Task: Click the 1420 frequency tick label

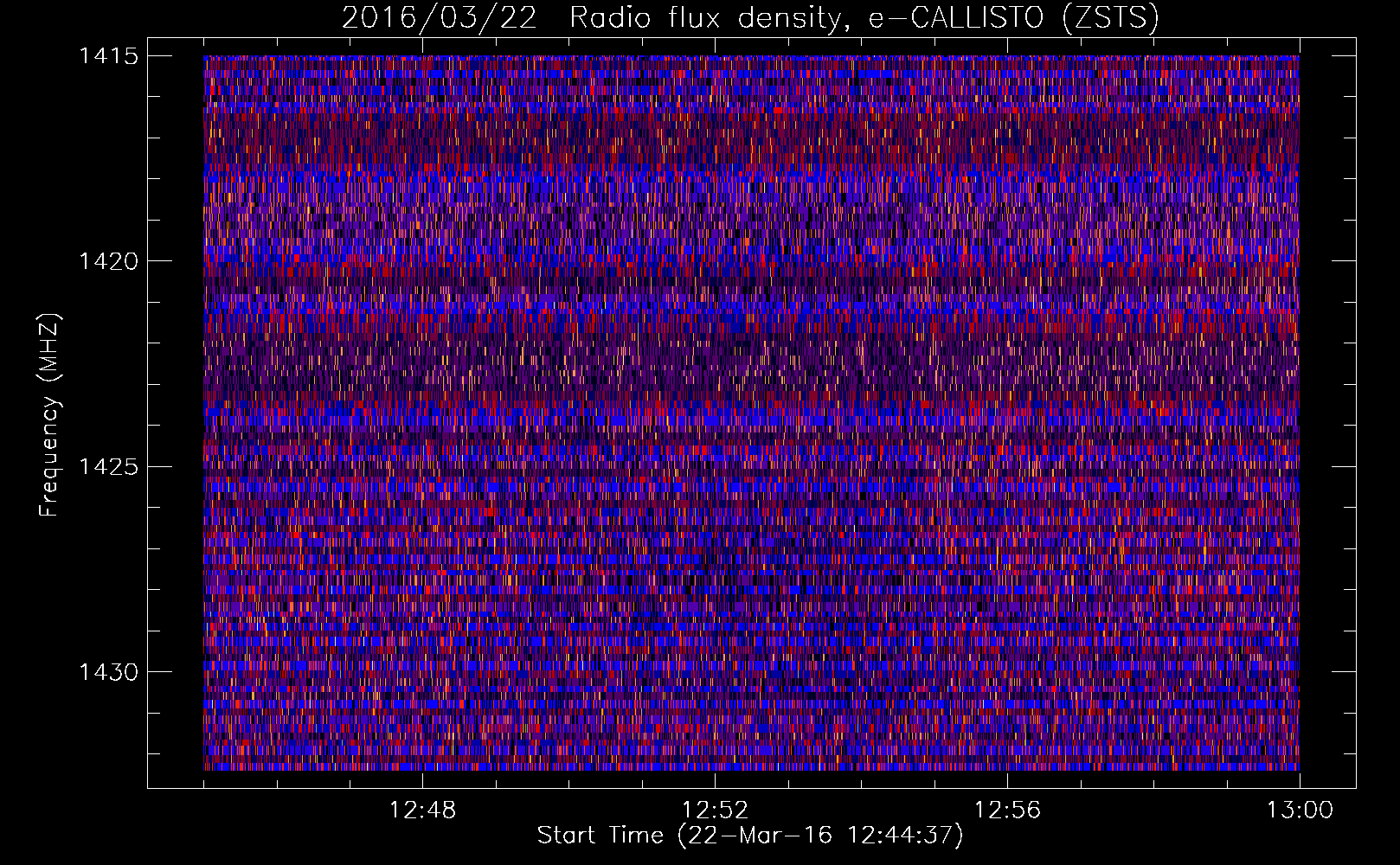Action: pyautogui.click(x=108, y=261)
